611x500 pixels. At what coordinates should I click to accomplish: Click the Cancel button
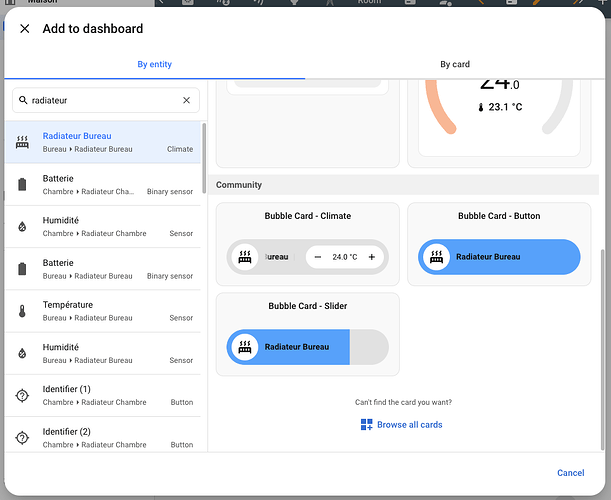[570, 473]
